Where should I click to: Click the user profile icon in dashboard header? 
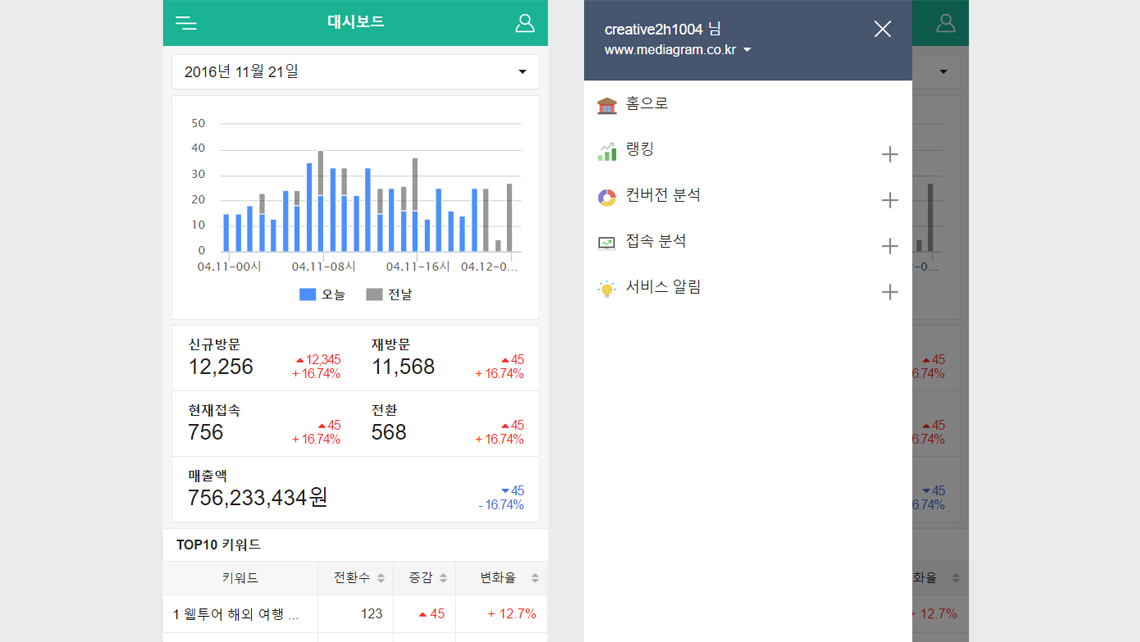524,23
